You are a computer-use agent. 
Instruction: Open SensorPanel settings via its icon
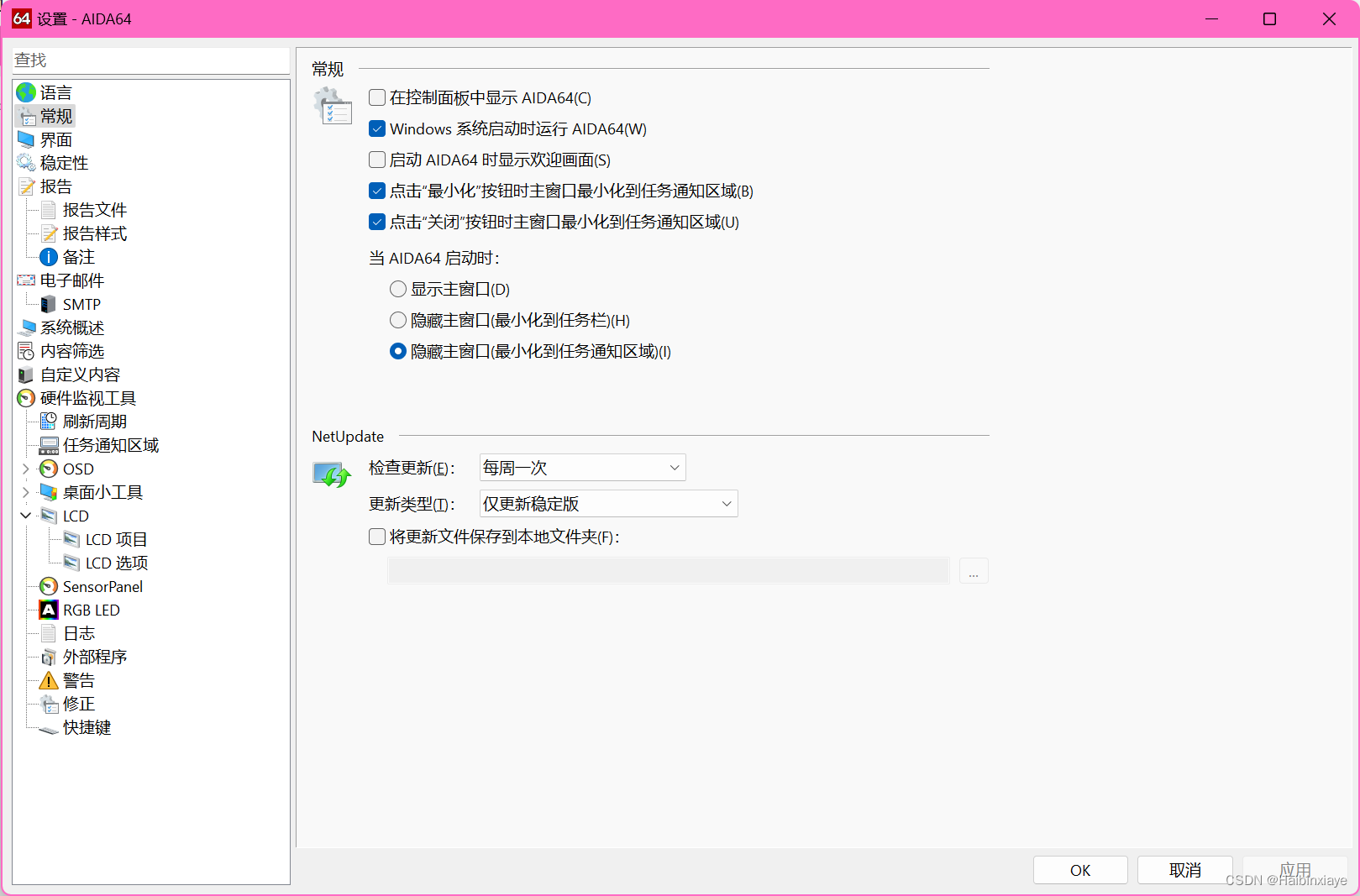pos(49,586)
